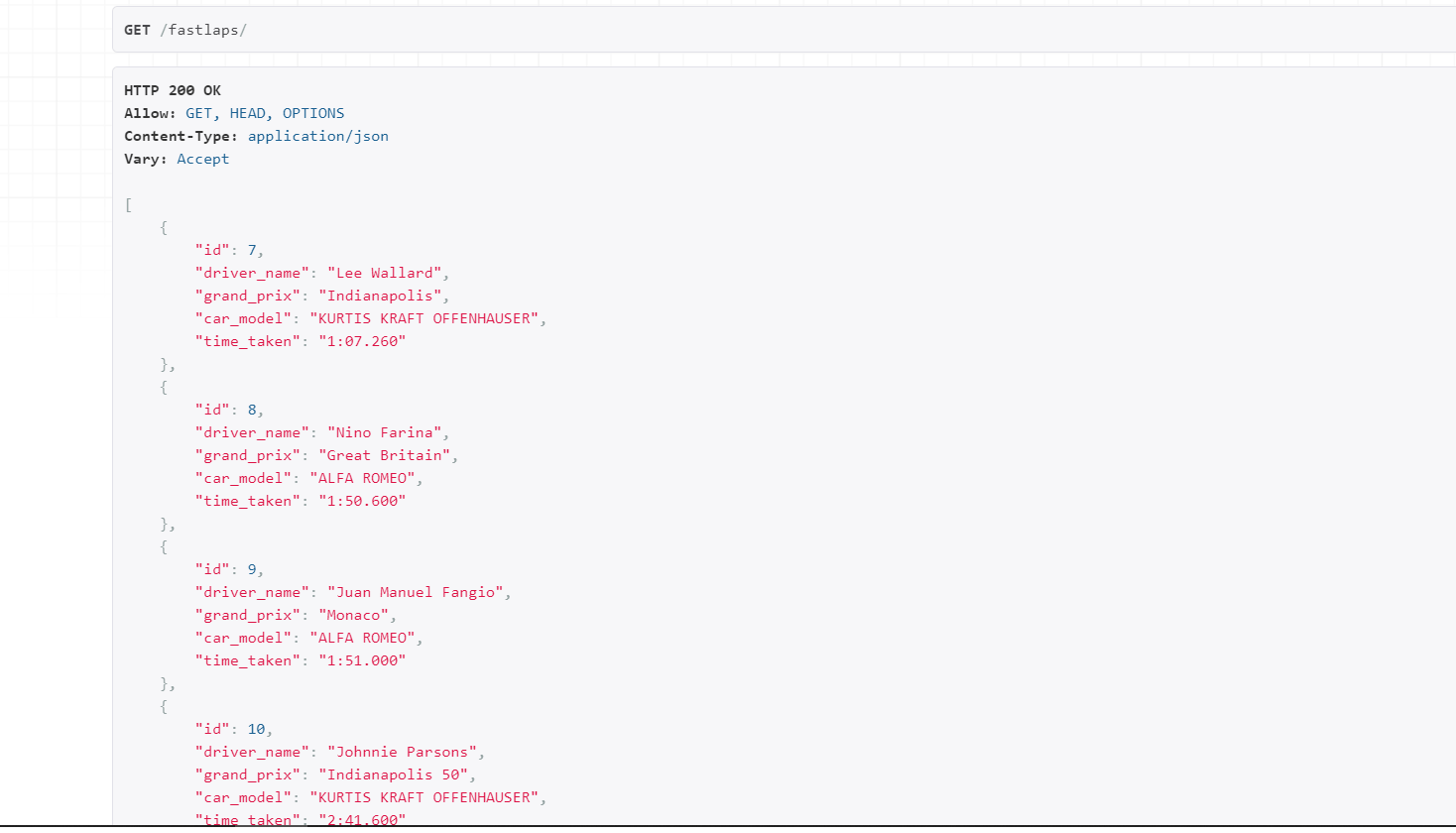Click the application/json content type value
1456x833 pixels.
317,136
